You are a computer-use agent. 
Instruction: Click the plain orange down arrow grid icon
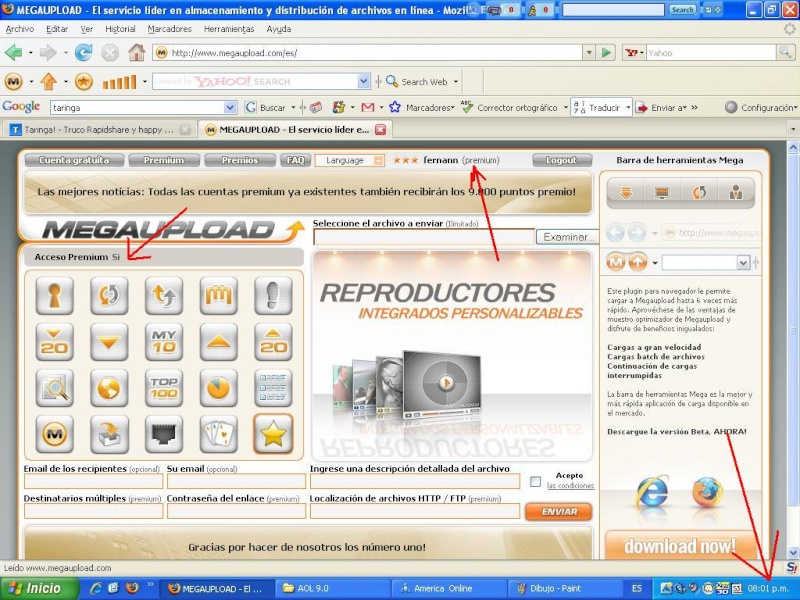tap(109, 341)
